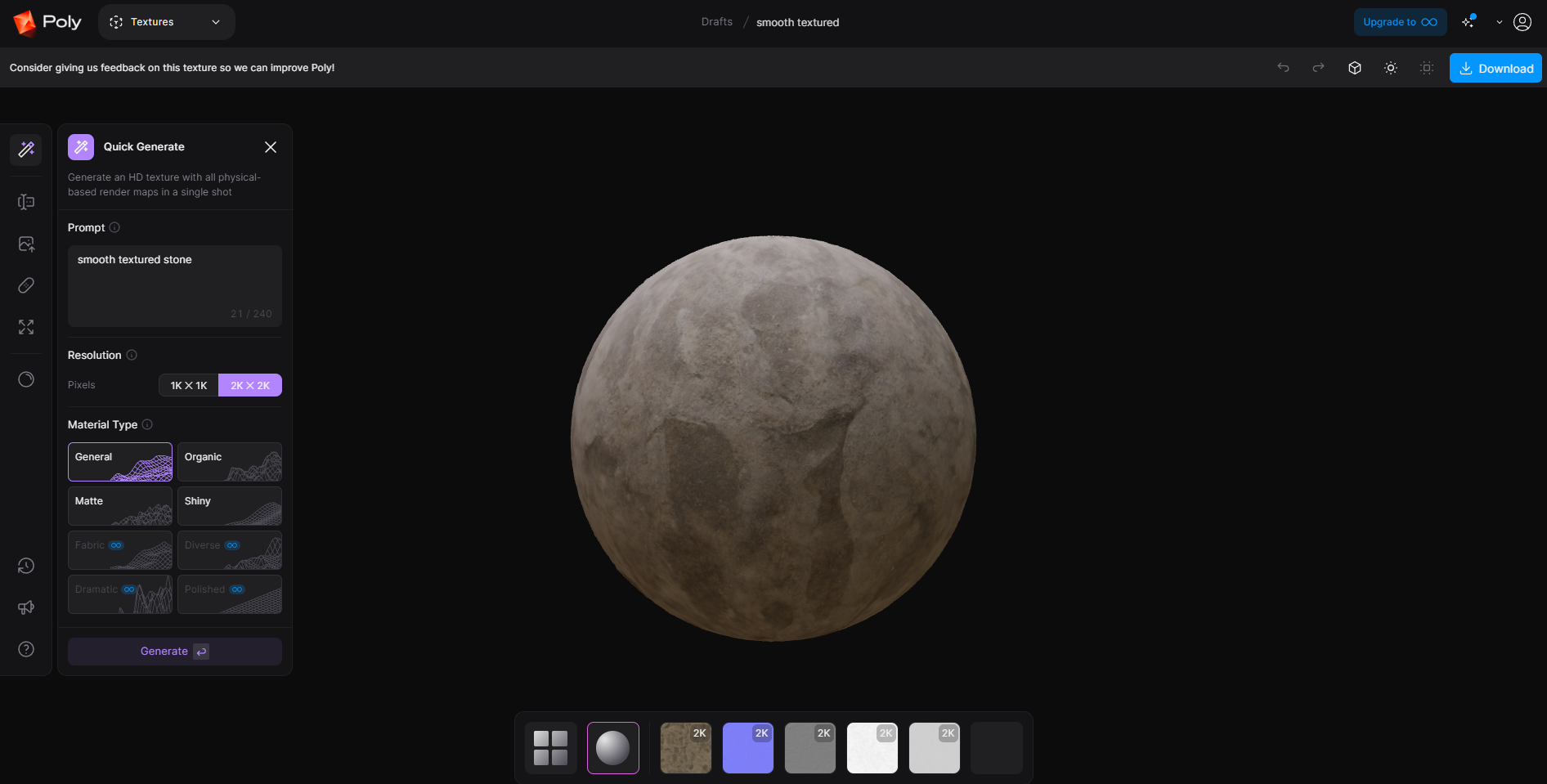Choose the Matte material type
1547x784 pixels.
click(x=120, y=505)
